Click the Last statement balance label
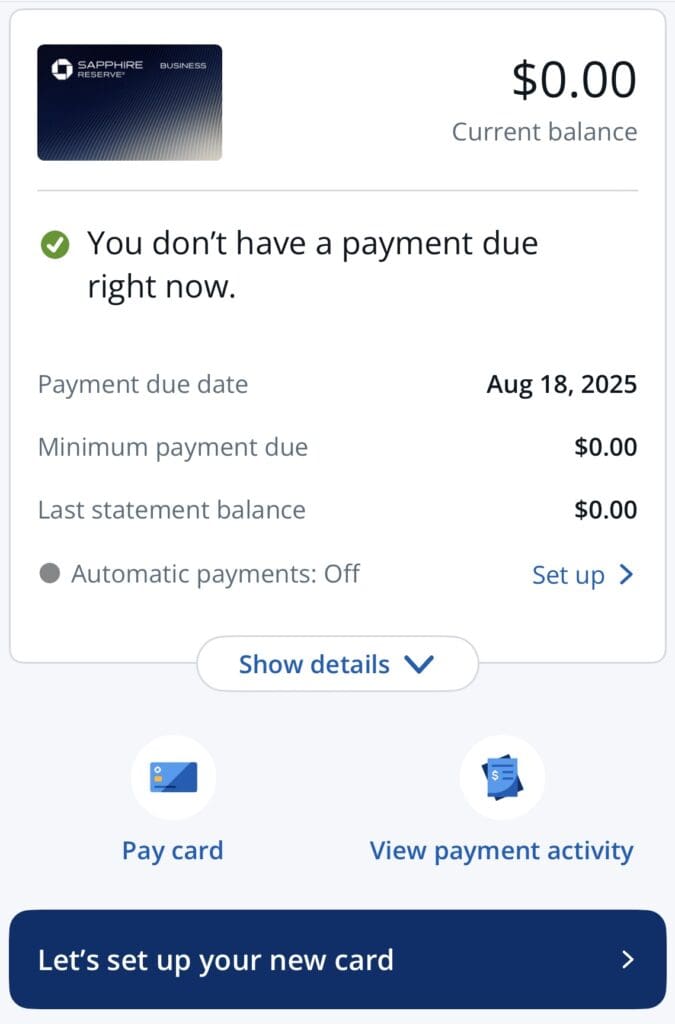Screen dimensions: 675x1024 (172, 510)
